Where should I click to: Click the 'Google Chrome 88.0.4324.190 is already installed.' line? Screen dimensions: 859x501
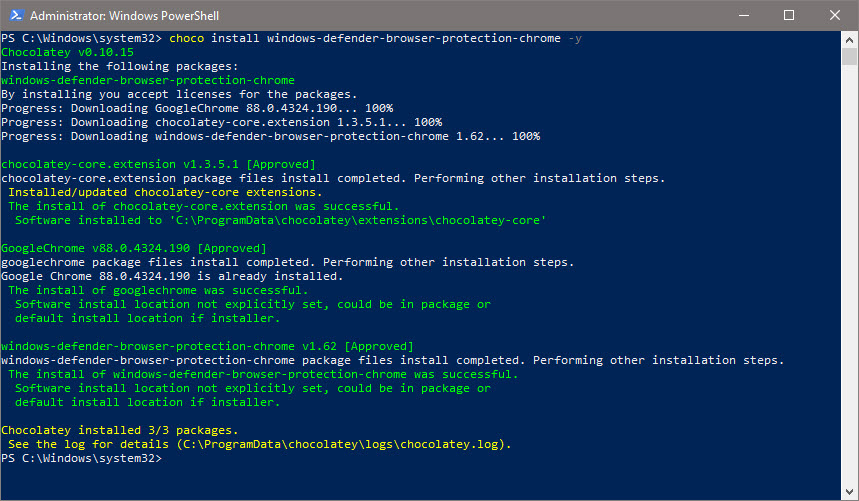click(172, 276)
